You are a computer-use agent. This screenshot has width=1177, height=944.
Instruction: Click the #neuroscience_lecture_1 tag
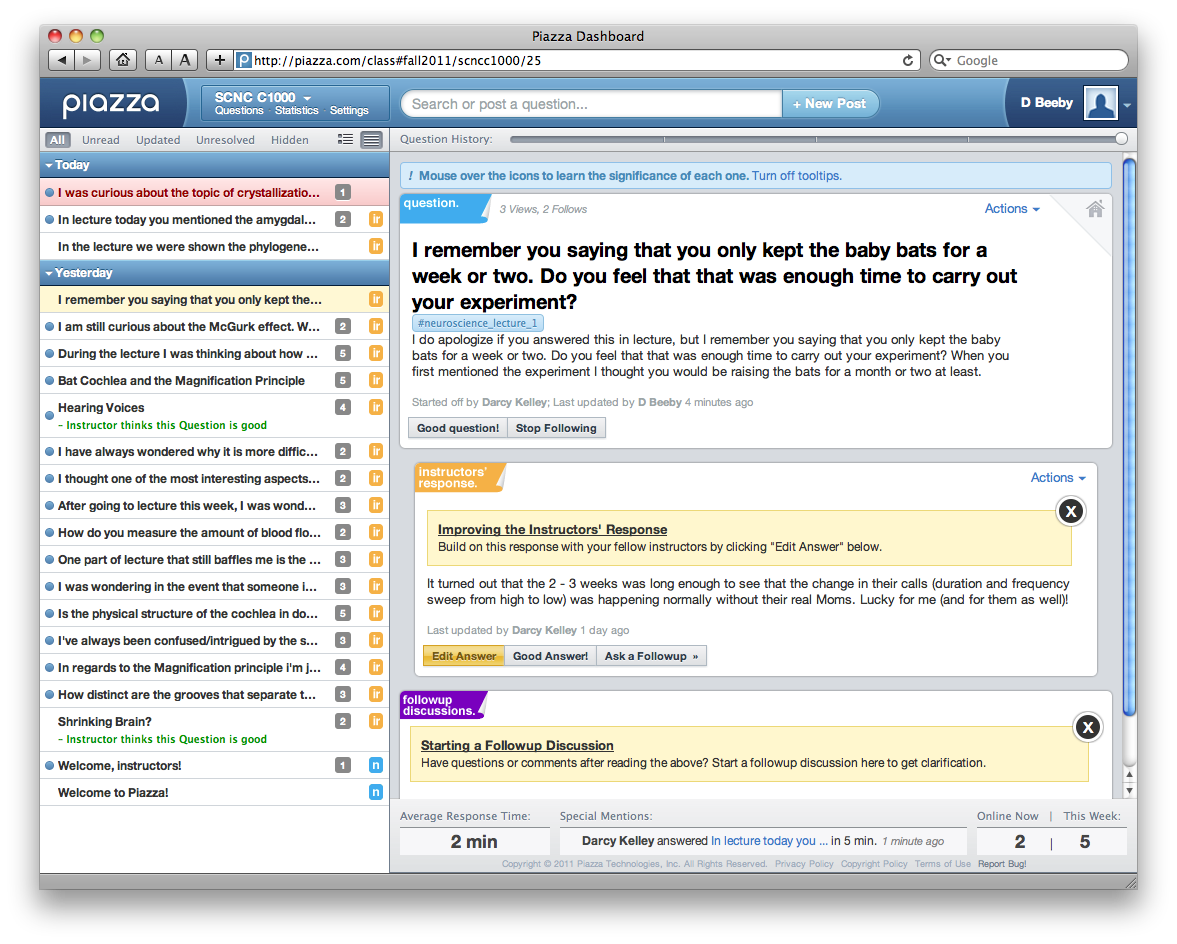pyautogui.click(x=477, y=323)
